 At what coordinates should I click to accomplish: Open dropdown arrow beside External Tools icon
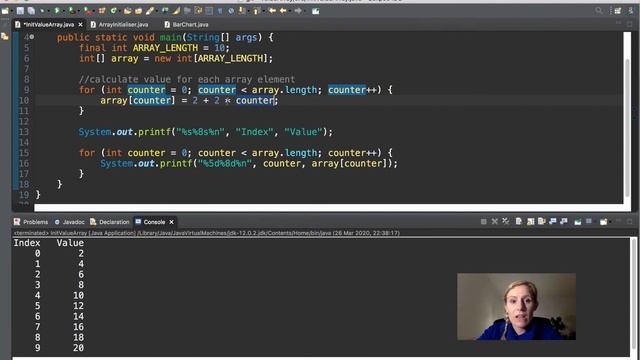(x=93, y=11)
